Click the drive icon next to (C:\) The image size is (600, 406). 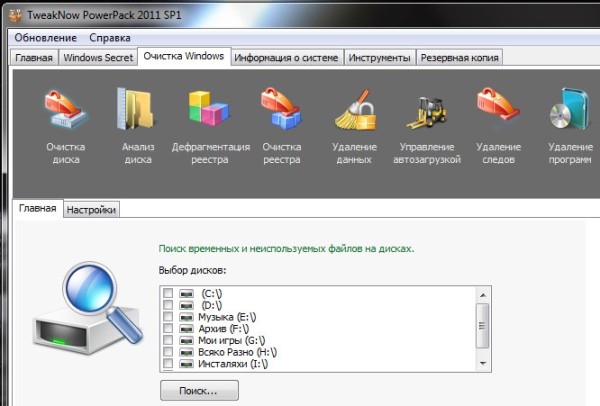click(186, 293)
